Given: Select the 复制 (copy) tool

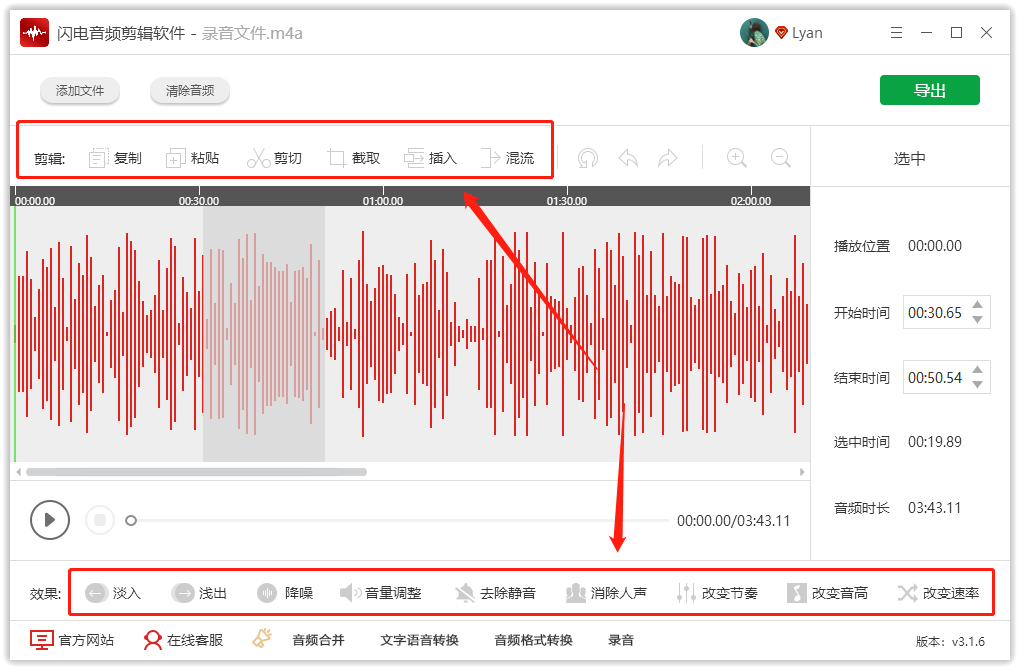Looking at the screenshot, I should [115, 157].
